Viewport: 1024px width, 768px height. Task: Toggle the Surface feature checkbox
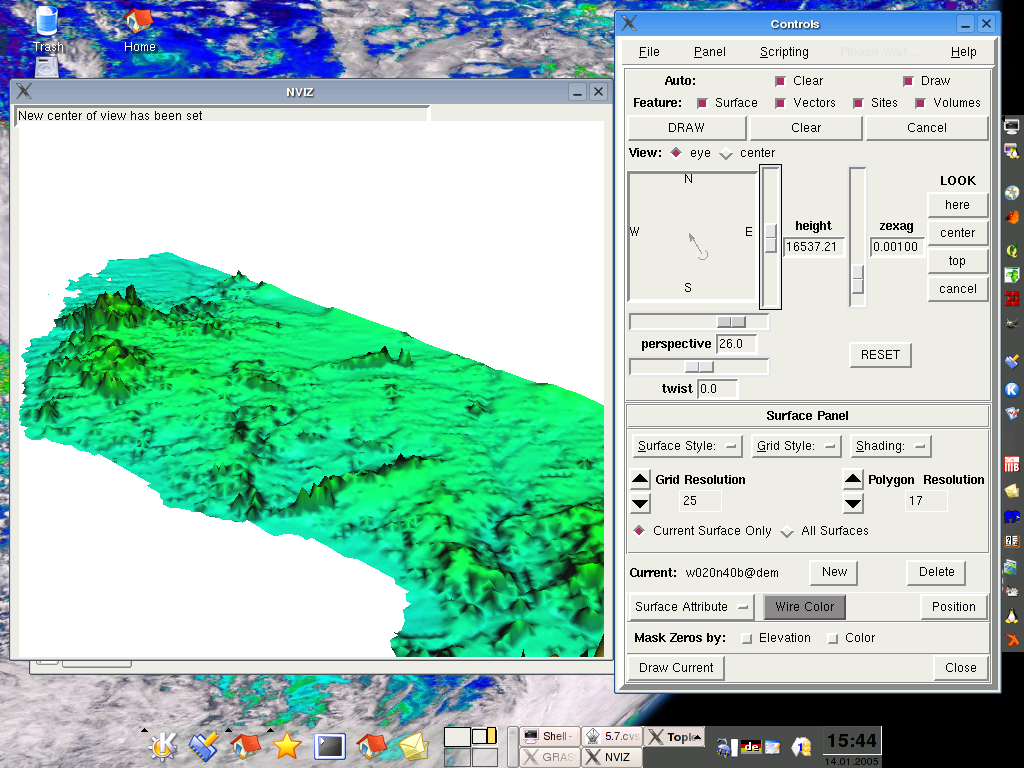(702, 103)
